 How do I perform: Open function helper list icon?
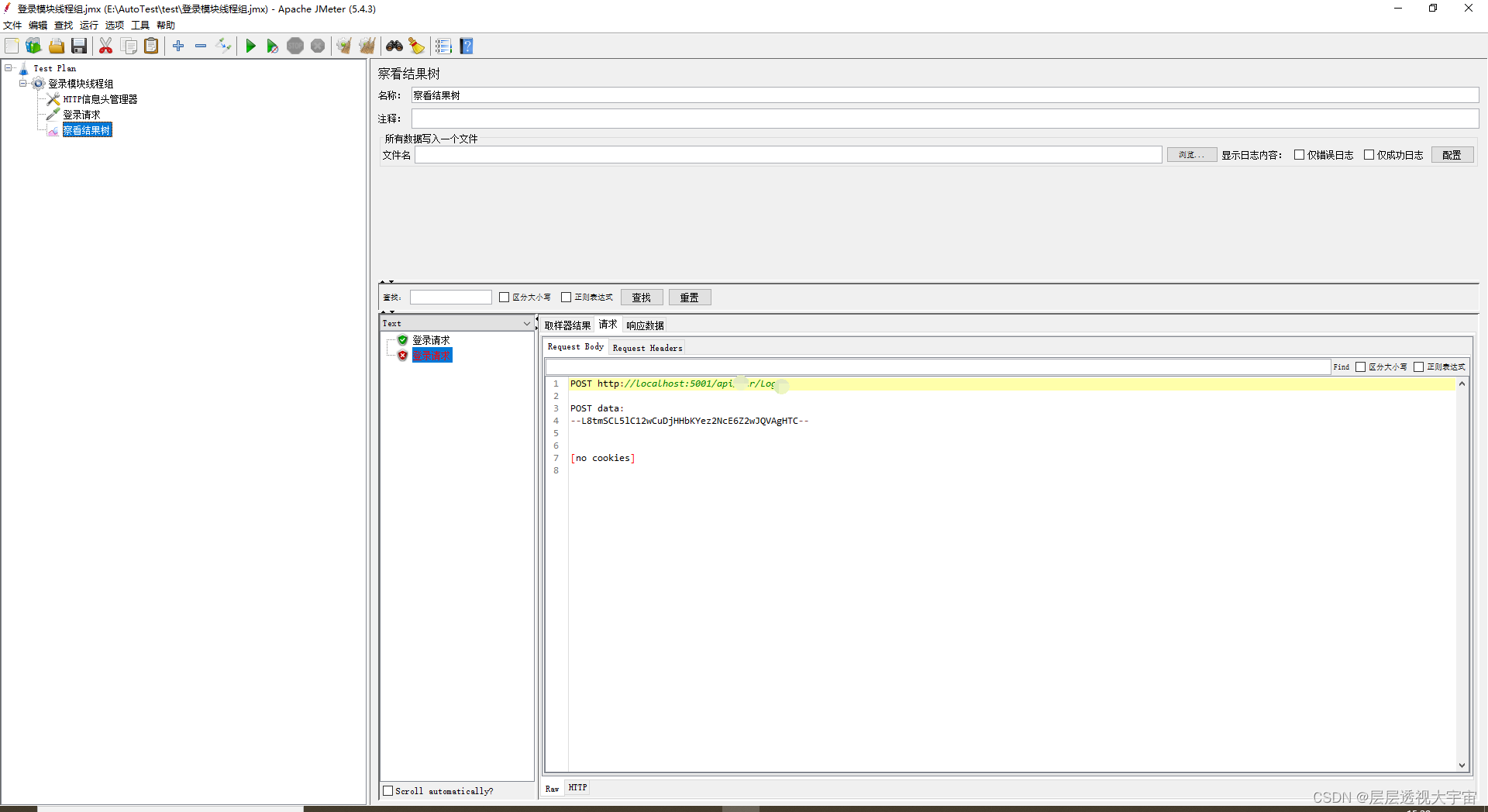(x=443, y=46)
